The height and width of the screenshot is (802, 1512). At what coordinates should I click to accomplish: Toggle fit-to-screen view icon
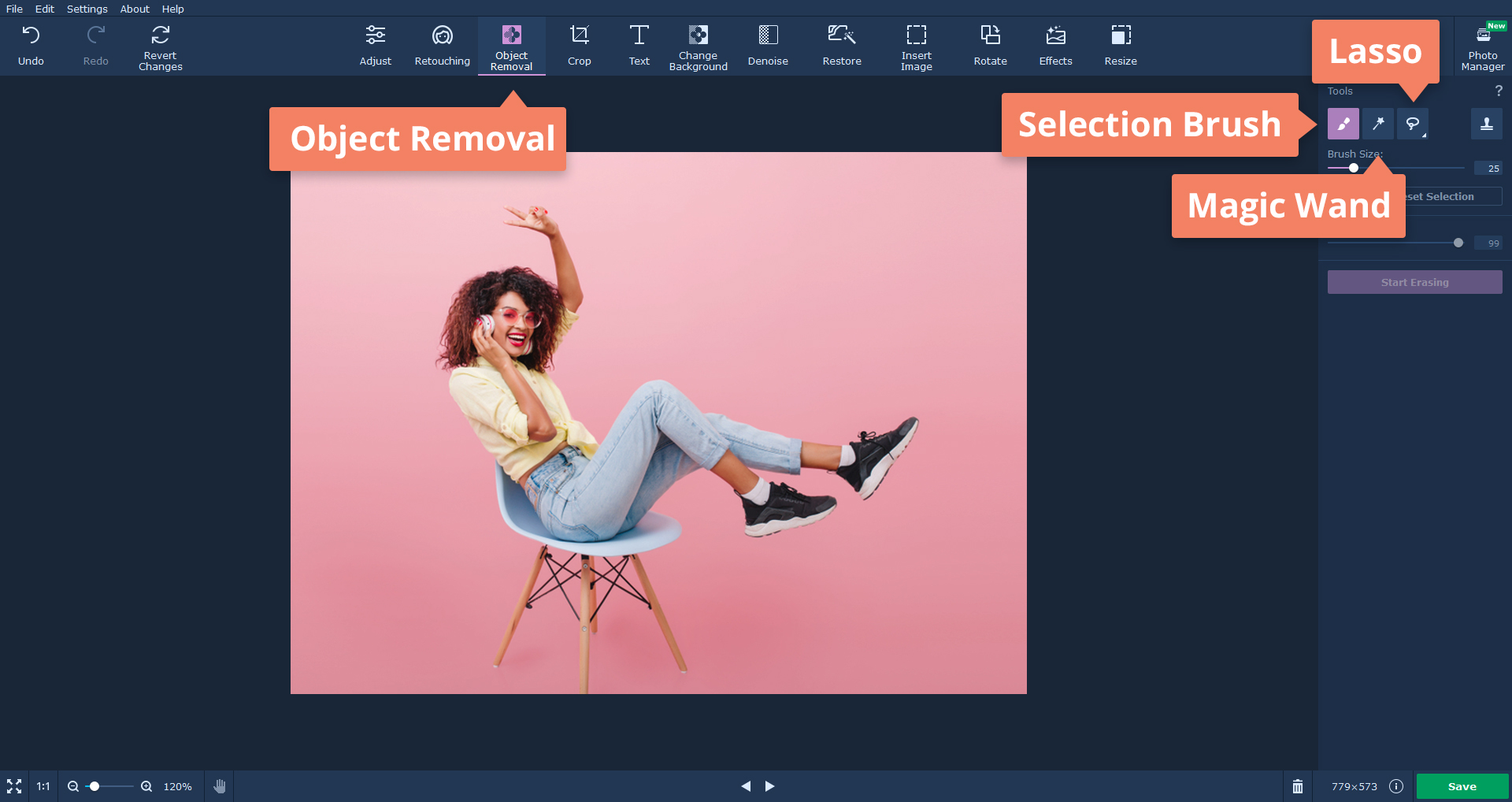point(14,786)
